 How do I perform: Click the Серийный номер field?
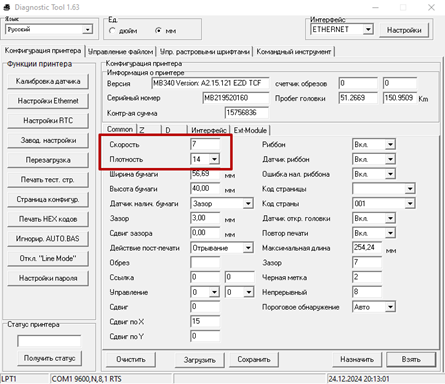point(236,98)
